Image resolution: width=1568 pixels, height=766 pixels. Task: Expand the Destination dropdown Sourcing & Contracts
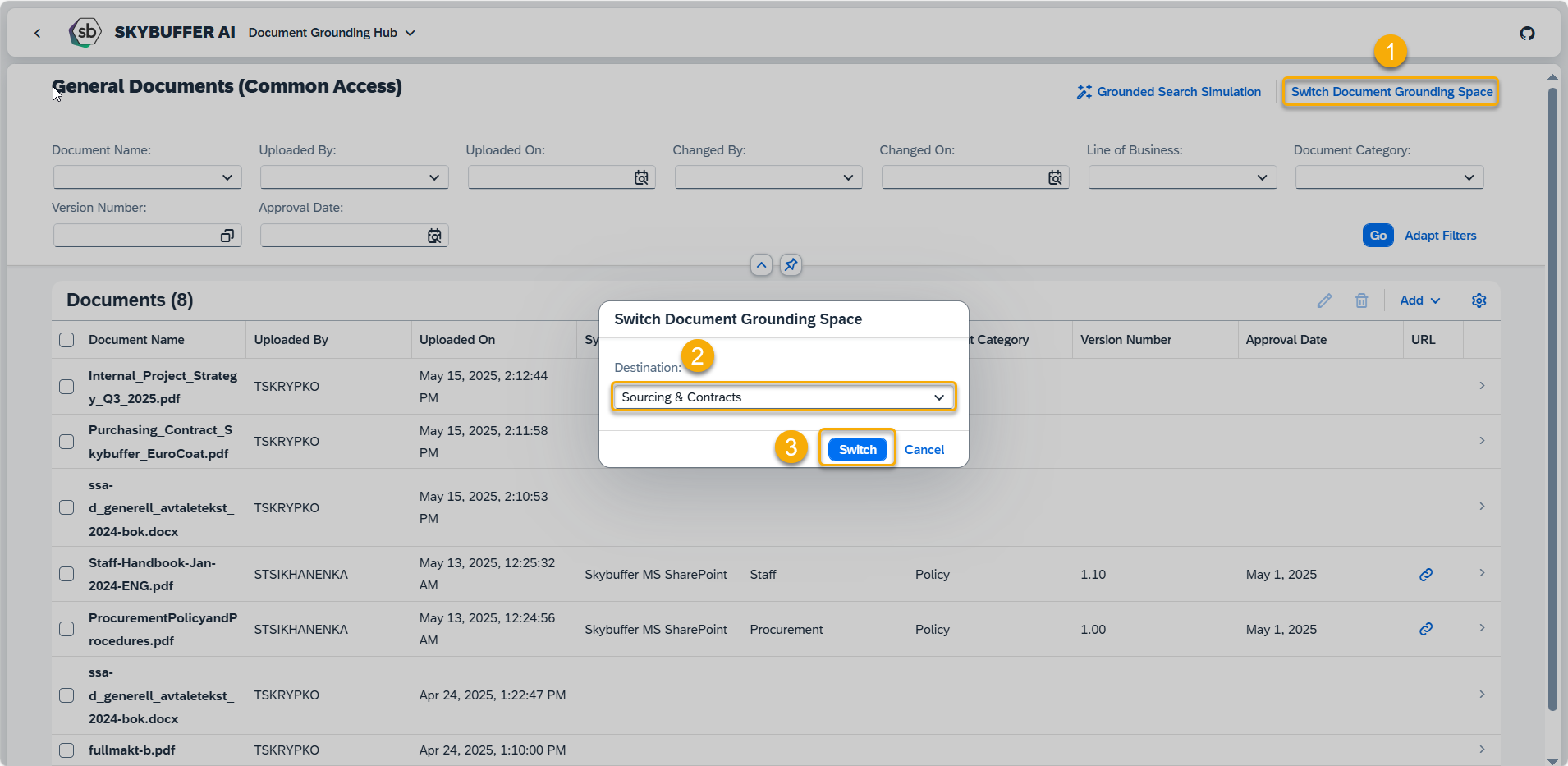coord(783,397)
